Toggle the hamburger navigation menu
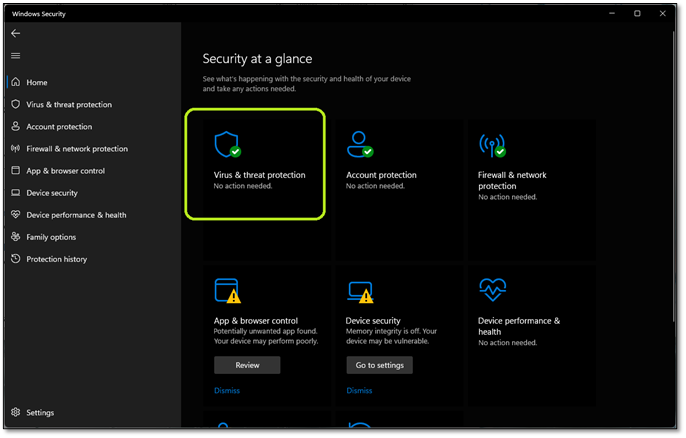The height and width of the screenshot is (438, 686). pos(15,56)
